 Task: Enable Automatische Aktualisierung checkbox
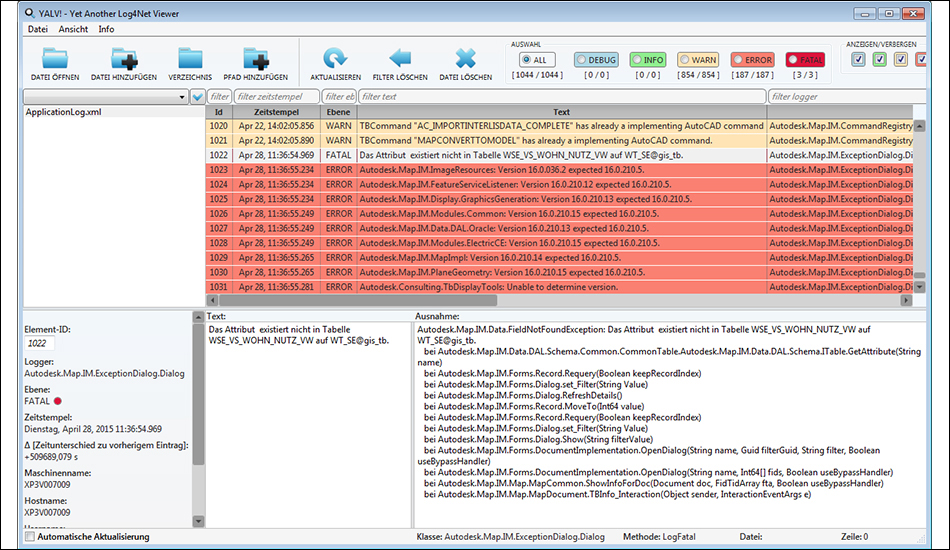(x=30, y=537)
